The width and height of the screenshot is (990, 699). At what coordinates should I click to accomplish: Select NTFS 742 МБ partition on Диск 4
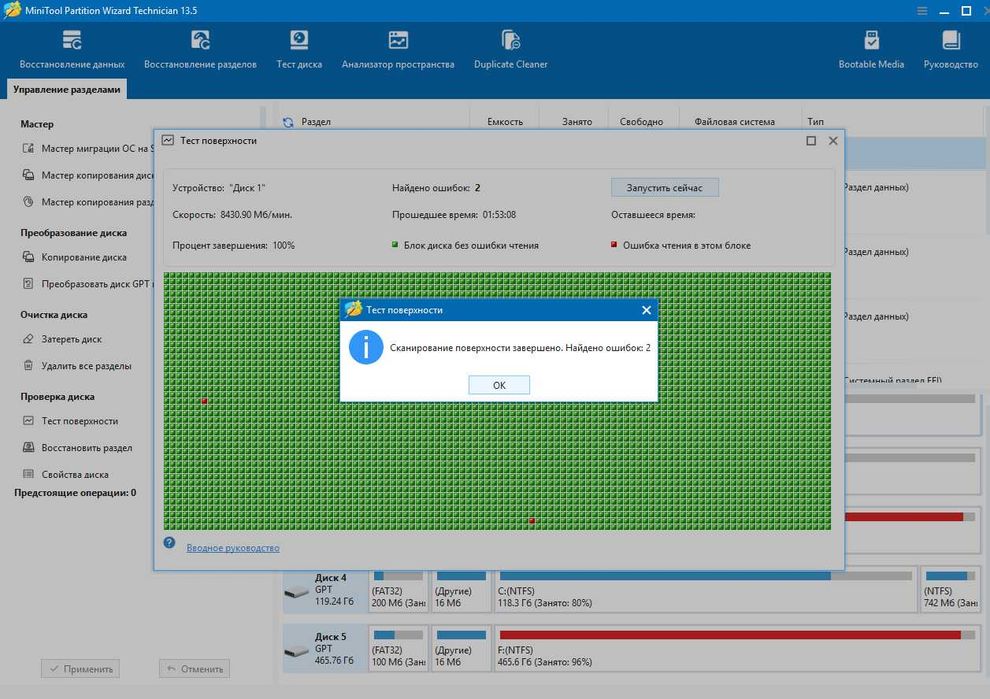pyautogui.click(x=950, y=590)
